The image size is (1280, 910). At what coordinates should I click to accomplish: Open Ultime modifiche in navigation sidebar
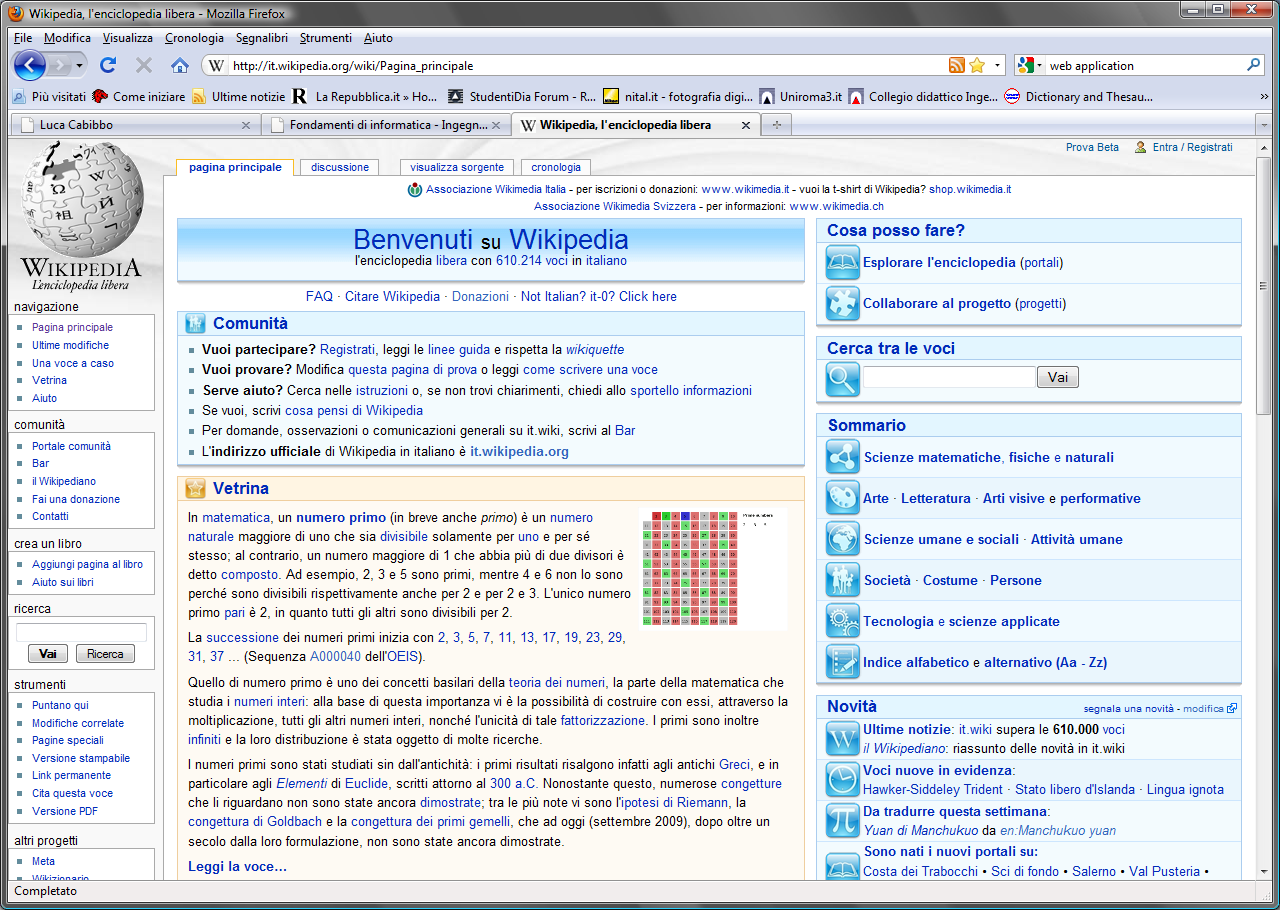(70, 345)
